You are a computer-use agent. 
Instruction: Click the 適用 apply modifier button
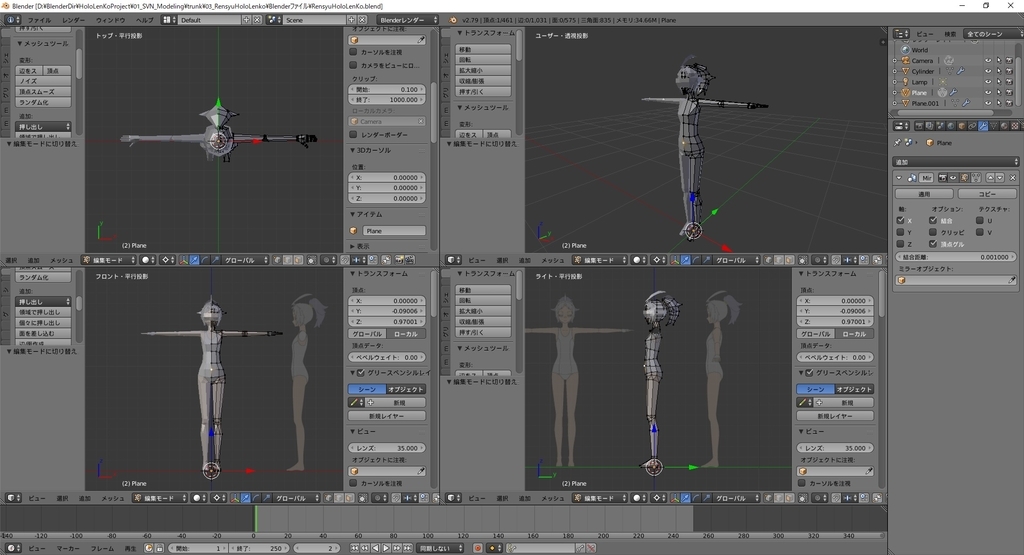(923, 194)
